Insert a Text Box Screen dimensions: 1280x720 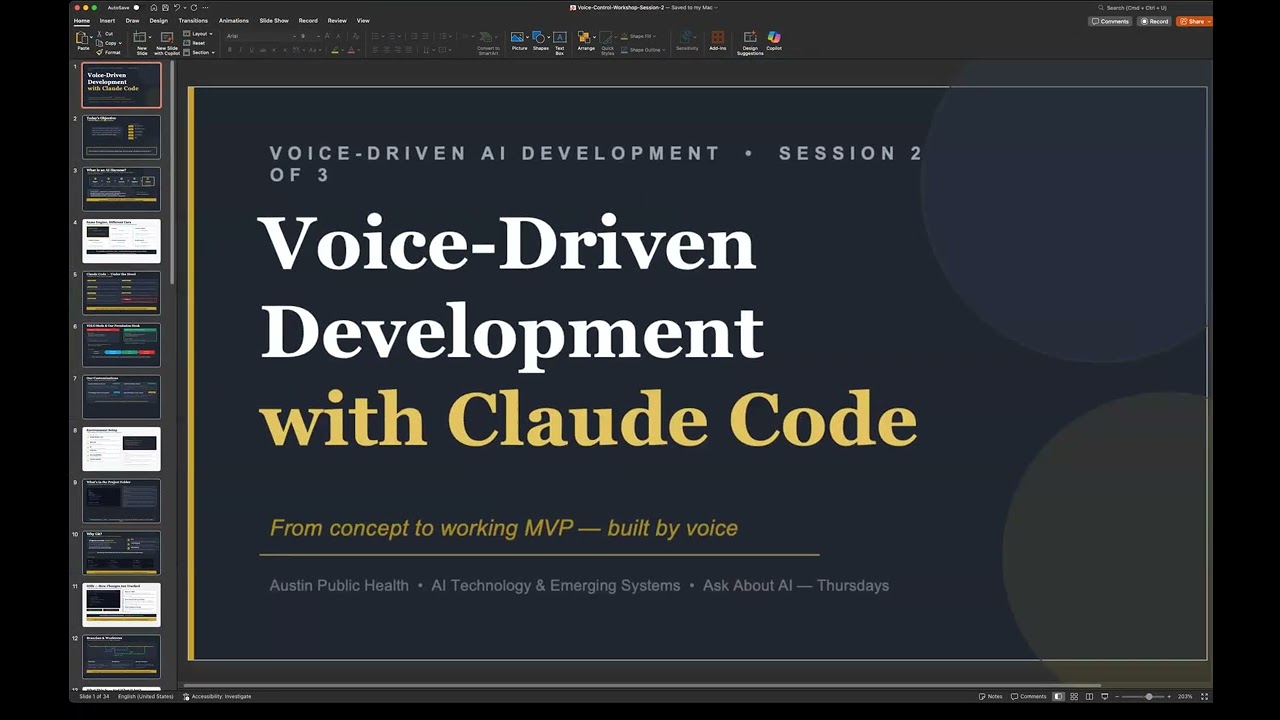pos(559,42)
